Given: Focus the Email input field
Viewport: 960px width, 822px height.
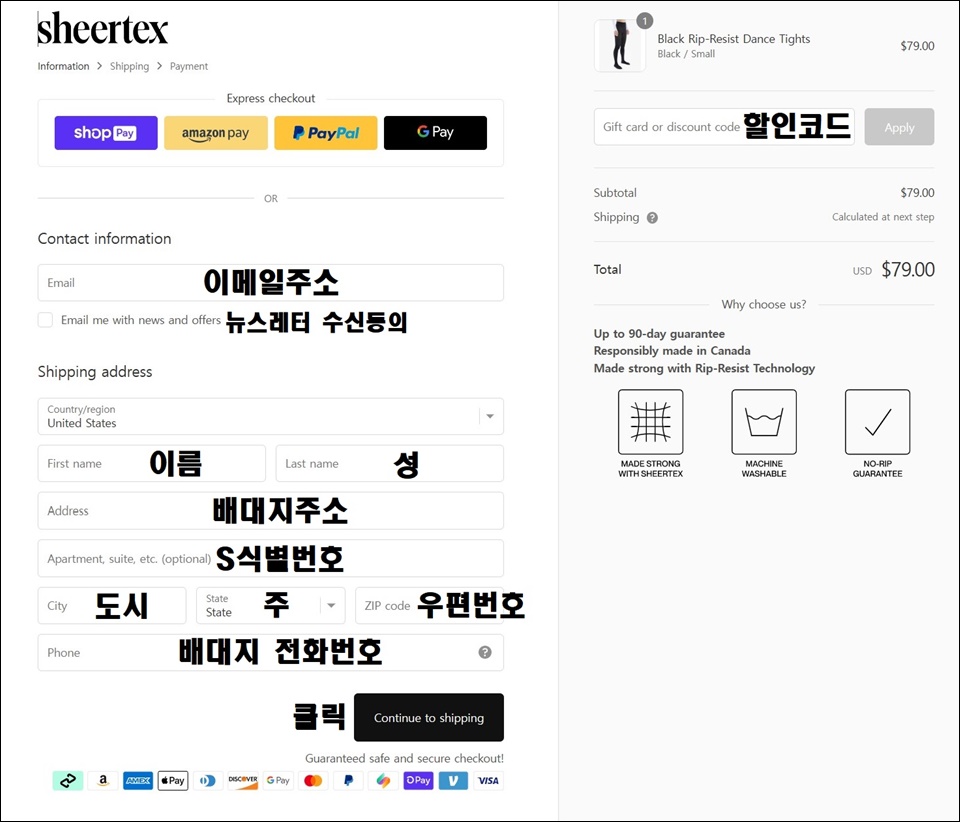Looking at the screenshot, I should tap(271, 283).
